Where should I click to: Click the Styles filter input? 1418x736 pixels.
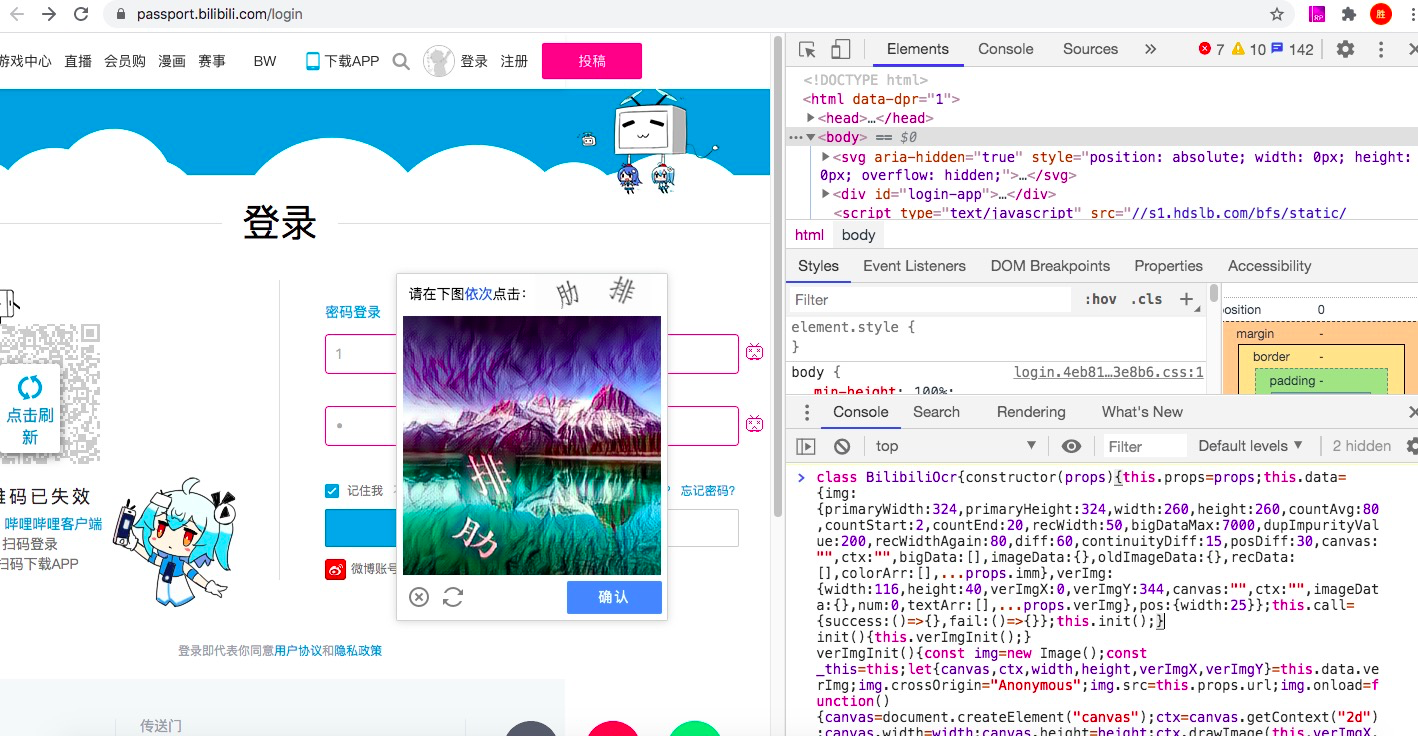[930, 299]
